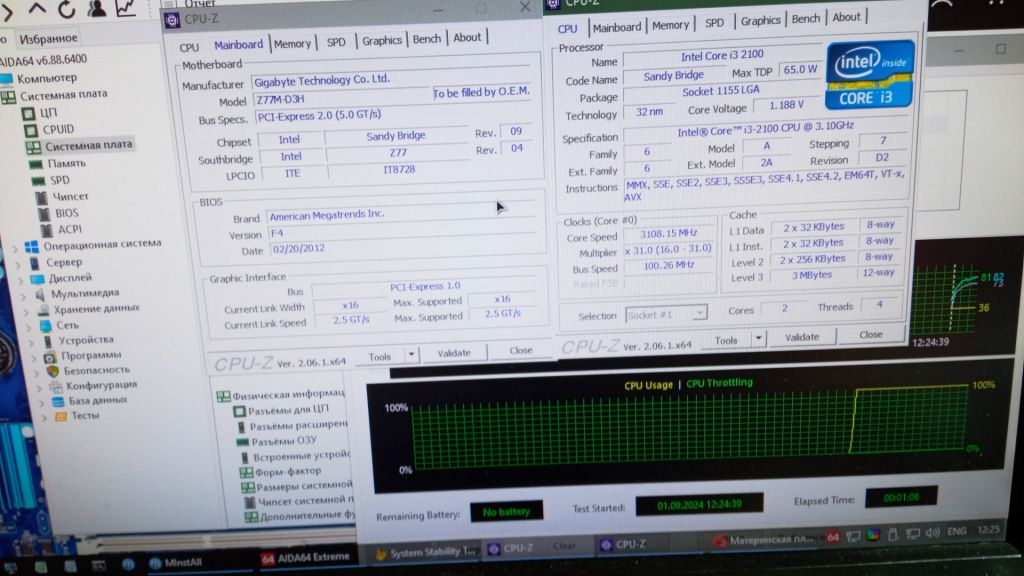Click the ENG language indicator in tray
This screenshot has height=576, width=1024.
point(957,531)
